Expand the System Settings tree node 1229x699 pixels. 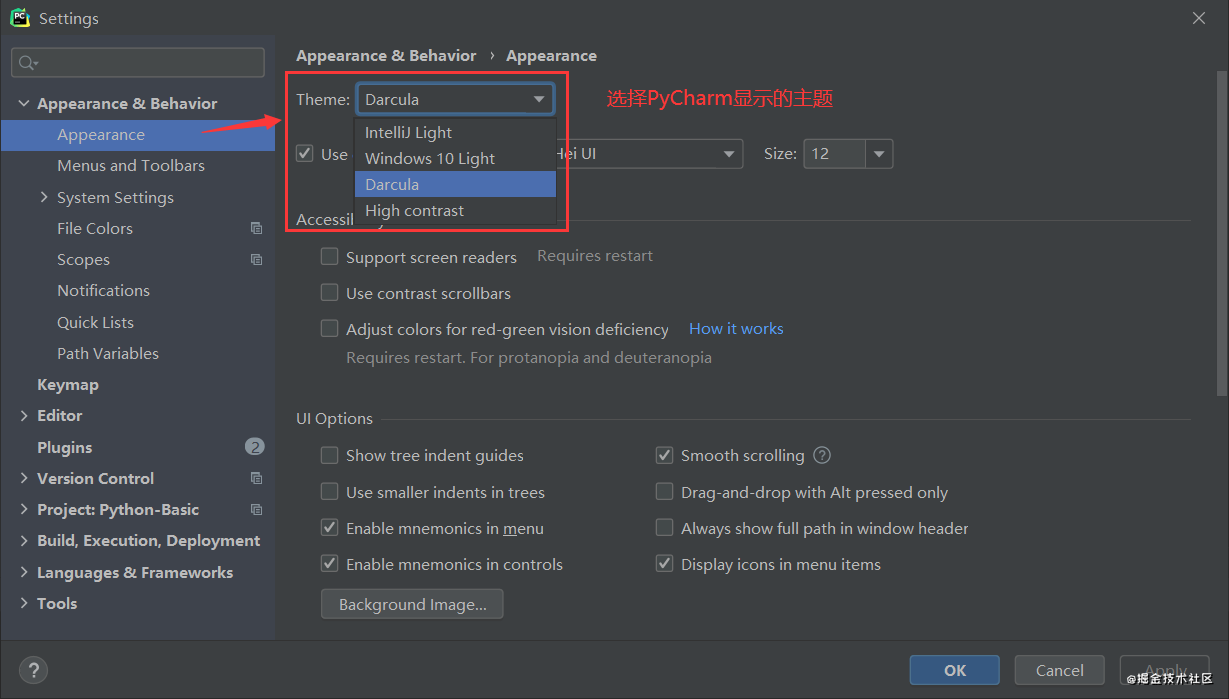click(x=44, y=198)
